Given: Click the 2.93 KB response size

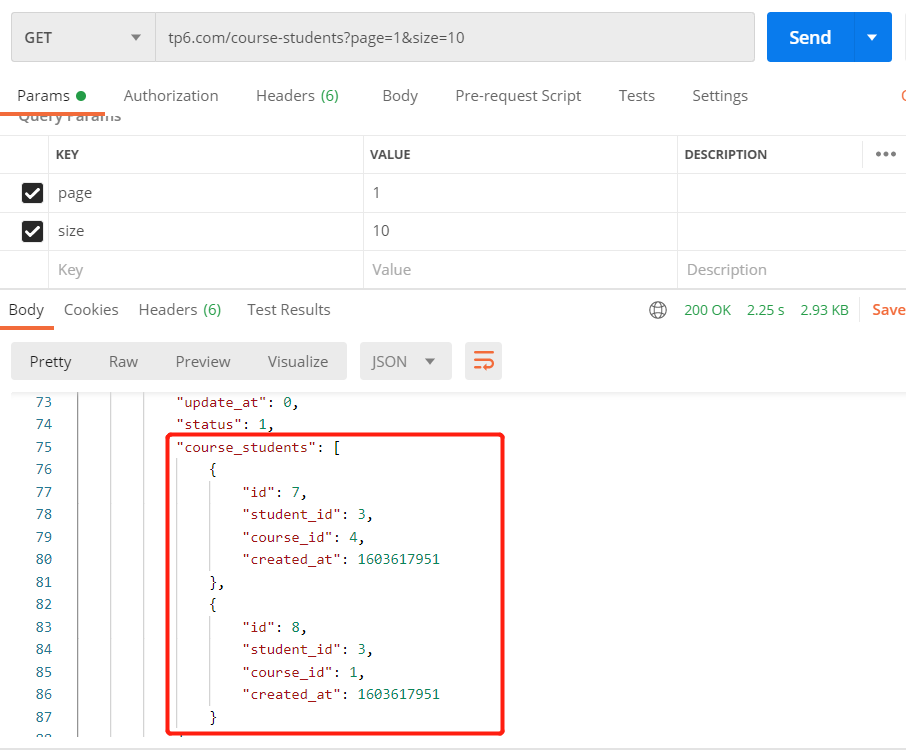Looking at the screenshot, I should pos(825,310).
